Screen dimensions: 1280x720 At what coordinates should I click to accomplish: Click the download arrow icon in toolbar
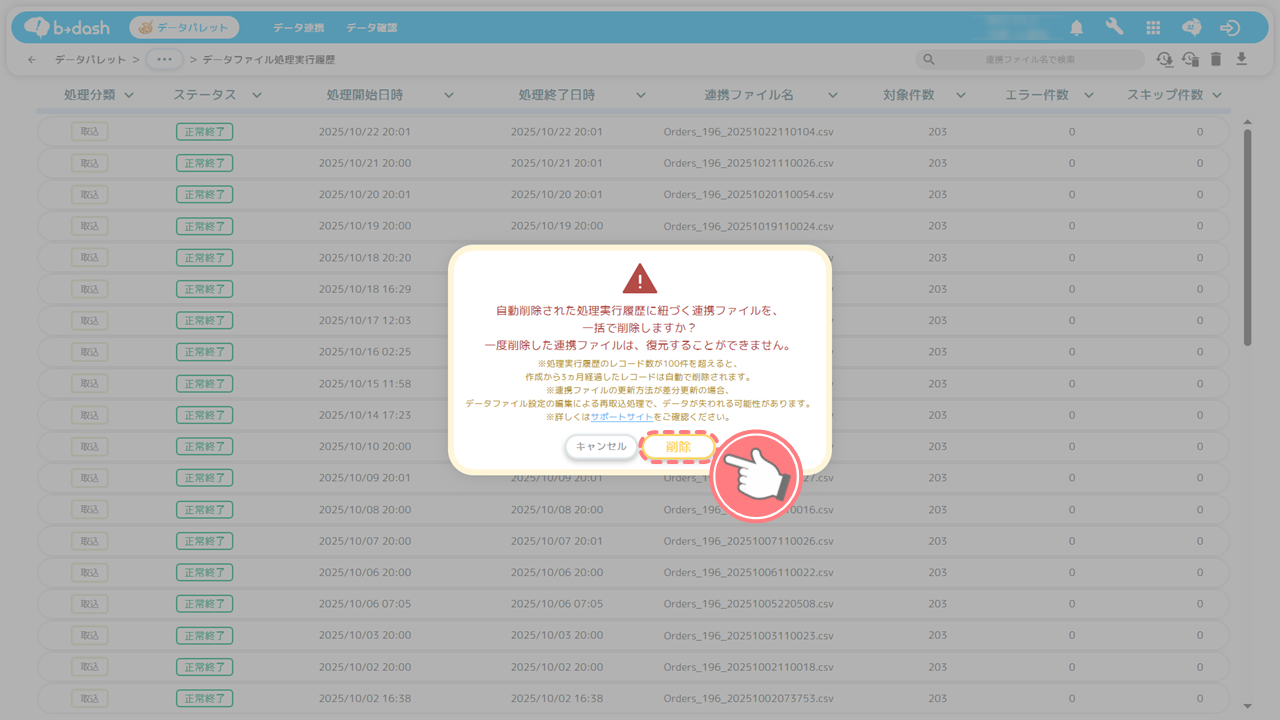(x=1242, y=60)
